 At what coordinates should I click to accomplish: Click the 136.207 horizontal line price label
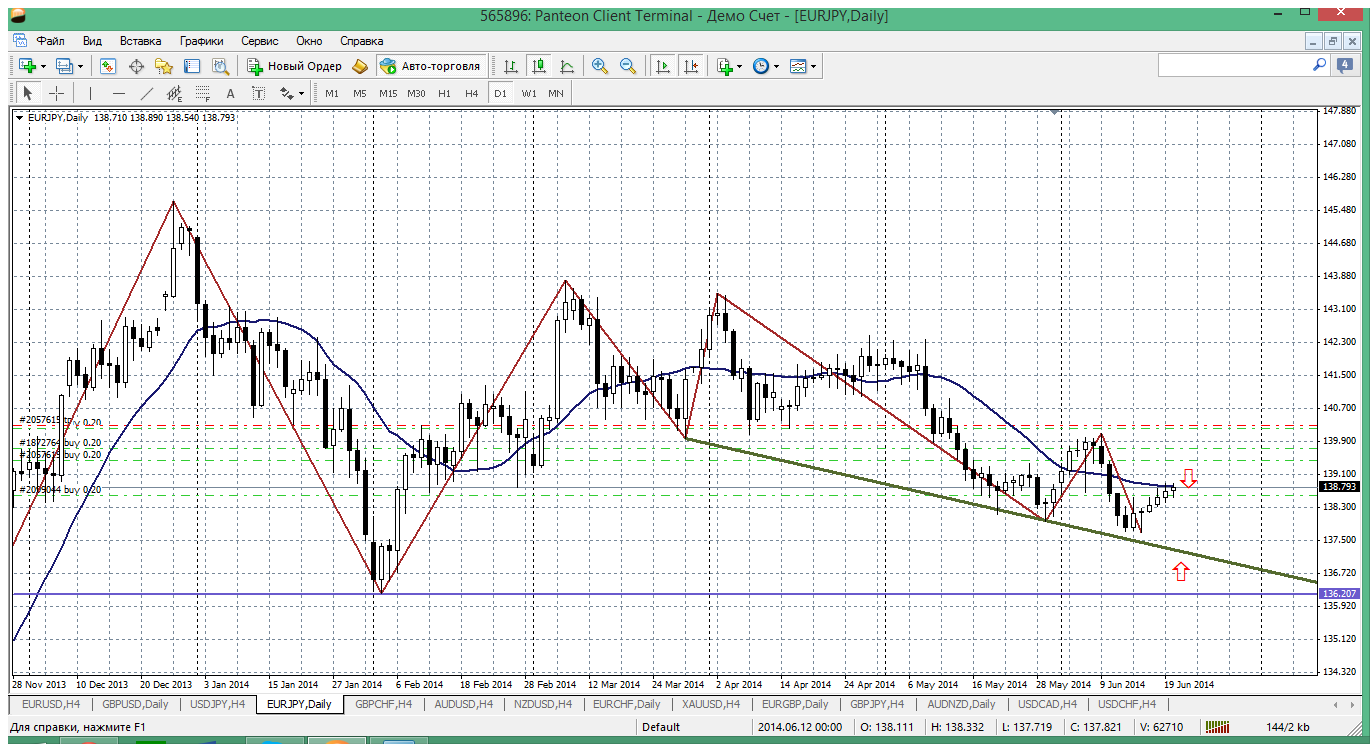[1337, 593]
